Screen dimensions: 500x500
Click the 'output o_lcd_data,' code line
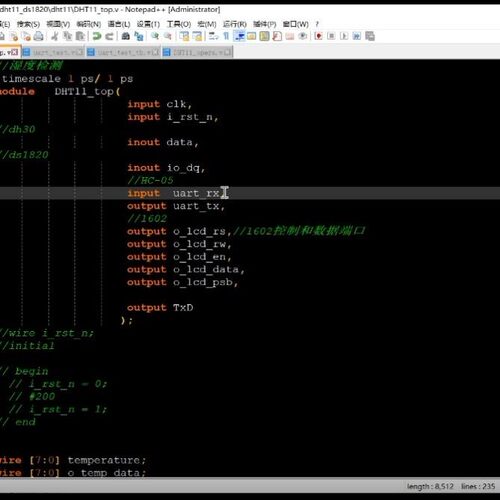(x=186, y=269)
